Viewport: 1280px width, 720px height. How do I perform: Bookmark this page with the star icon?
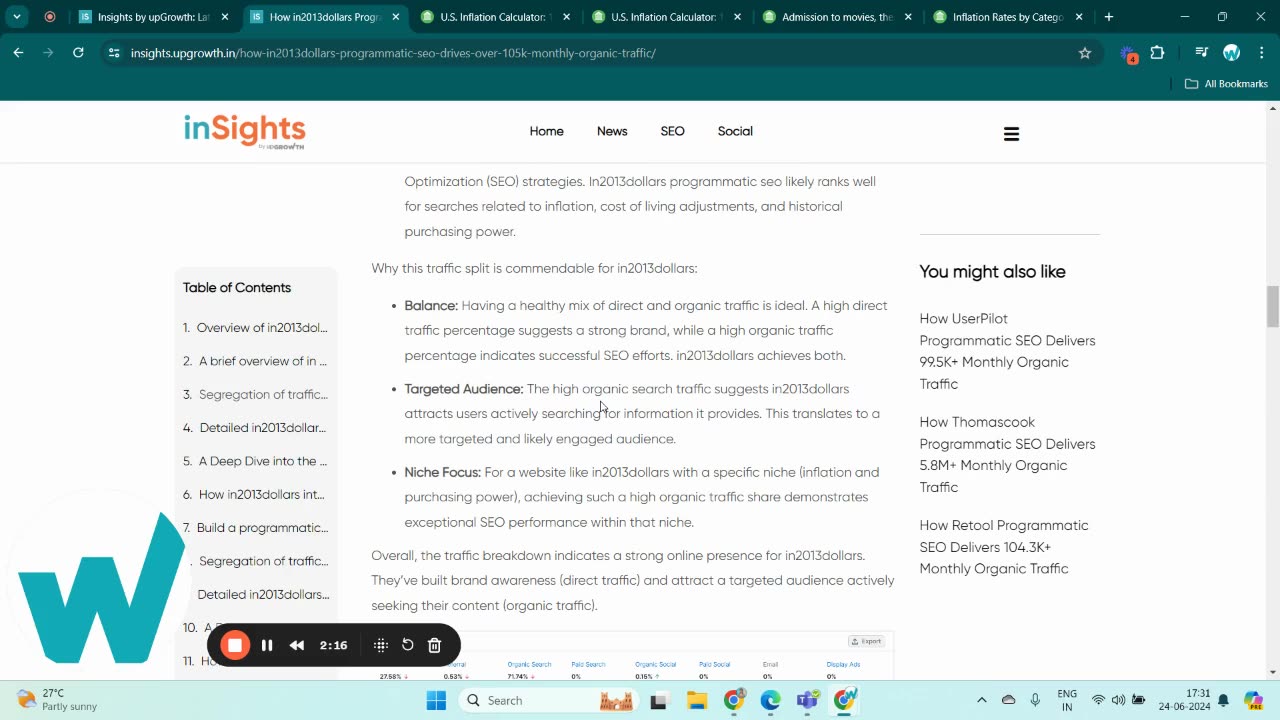(x=1085, y=53)
